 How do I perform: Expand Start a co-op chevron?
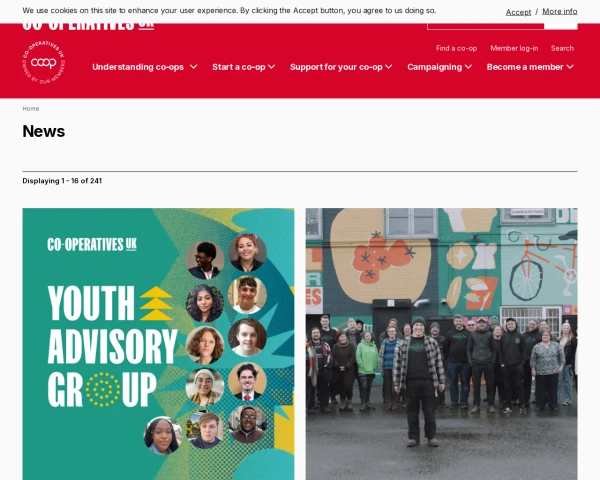point(271,67)
